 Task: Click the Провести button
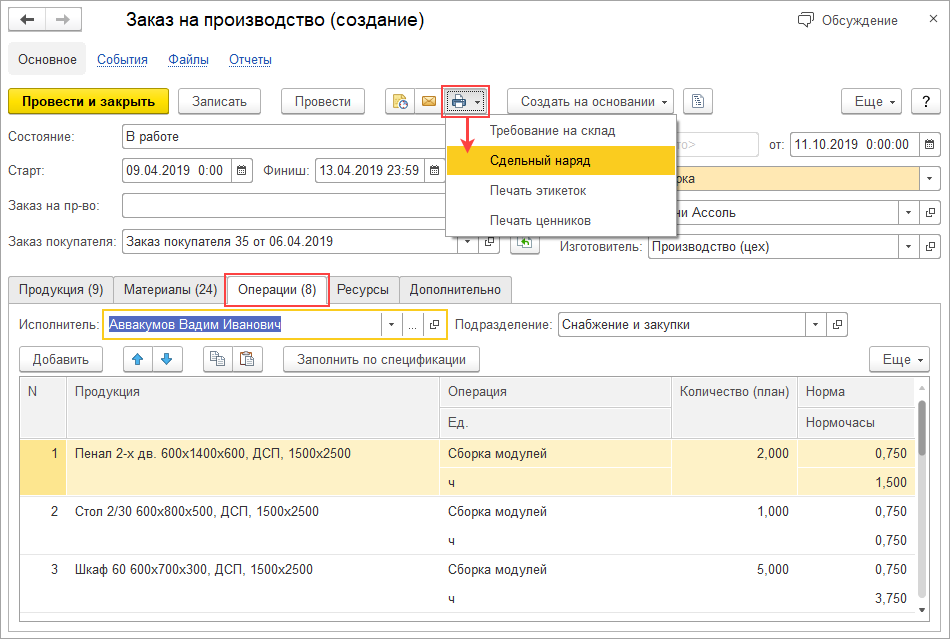(x=323, y=101)
